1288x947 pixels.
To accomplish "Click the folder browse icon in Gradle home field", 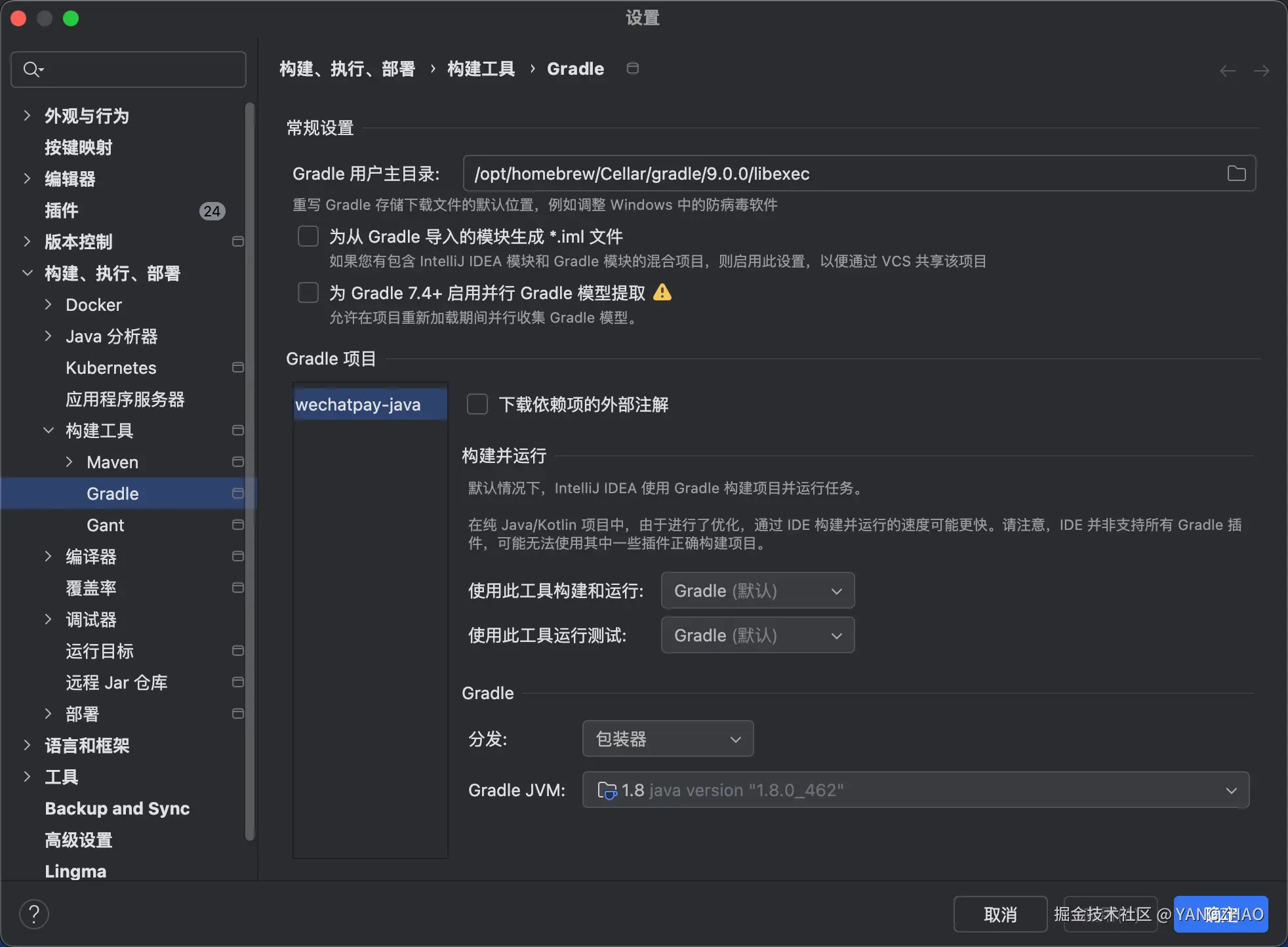I will pos(1236,173).
